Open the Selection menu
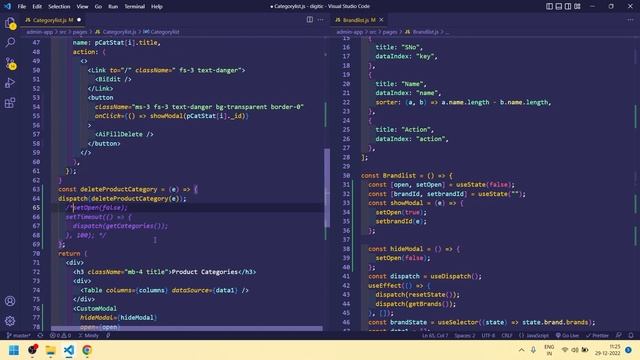640x360 pixels. (59, 7)
